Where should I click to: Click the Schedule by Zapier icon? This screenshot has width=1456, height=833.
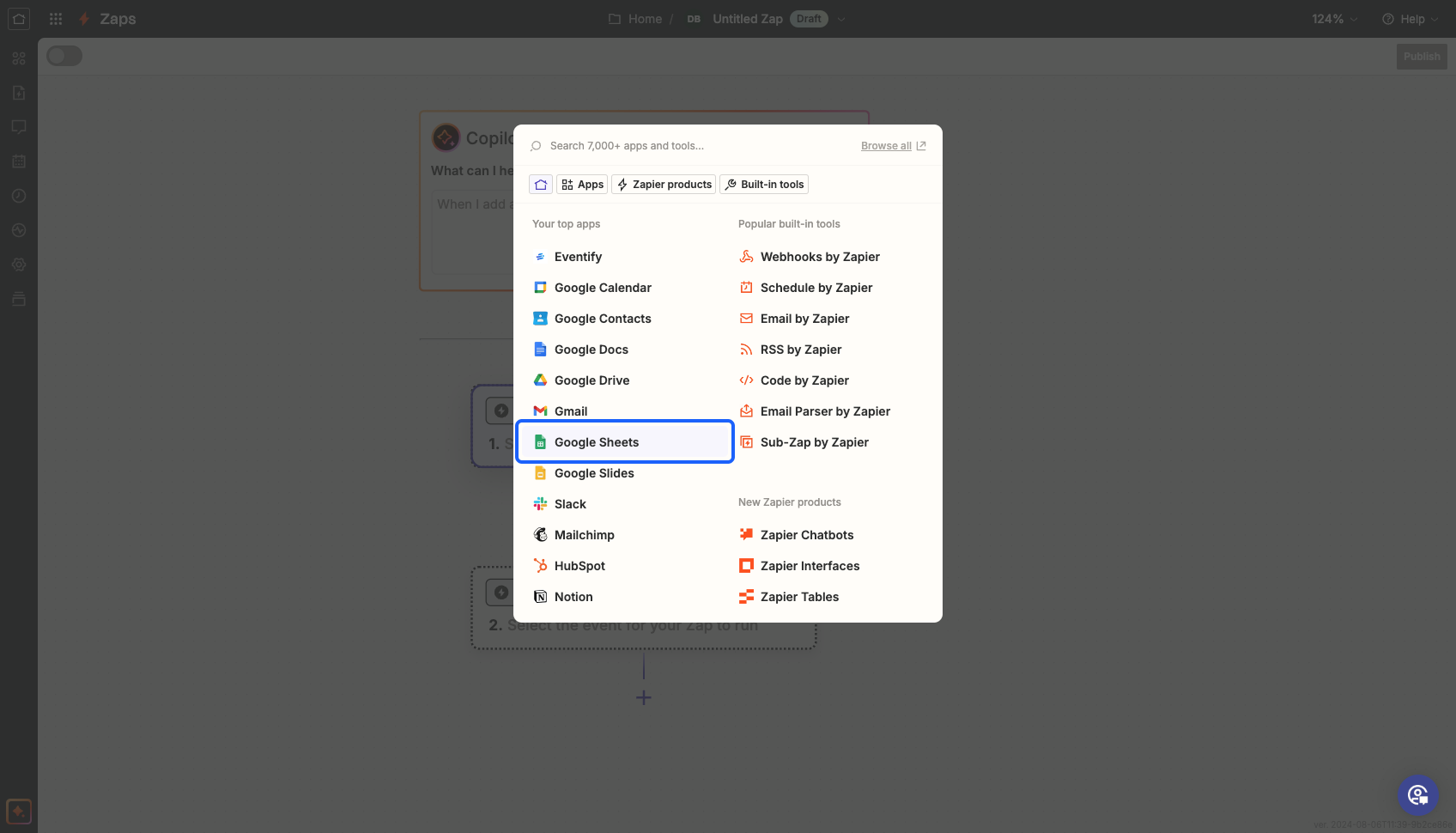tap(746, 288)
